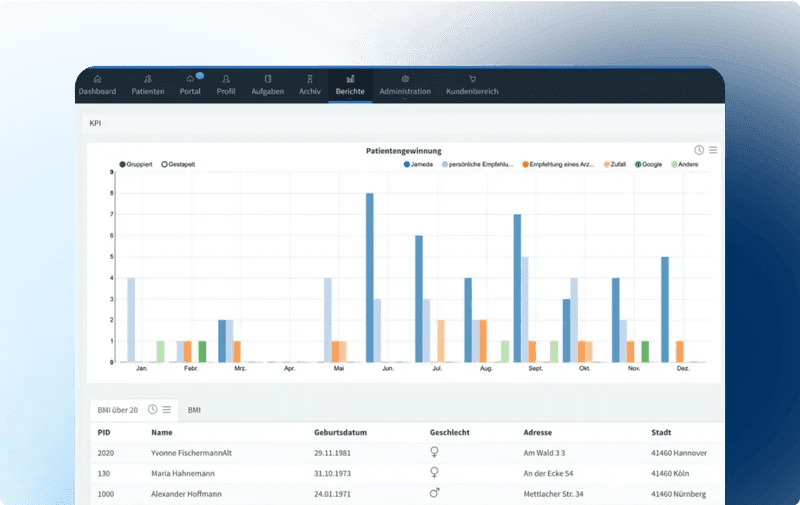Open Kundenbereich shopping cart icon
The image size is (800, 505).
point(472,79)
